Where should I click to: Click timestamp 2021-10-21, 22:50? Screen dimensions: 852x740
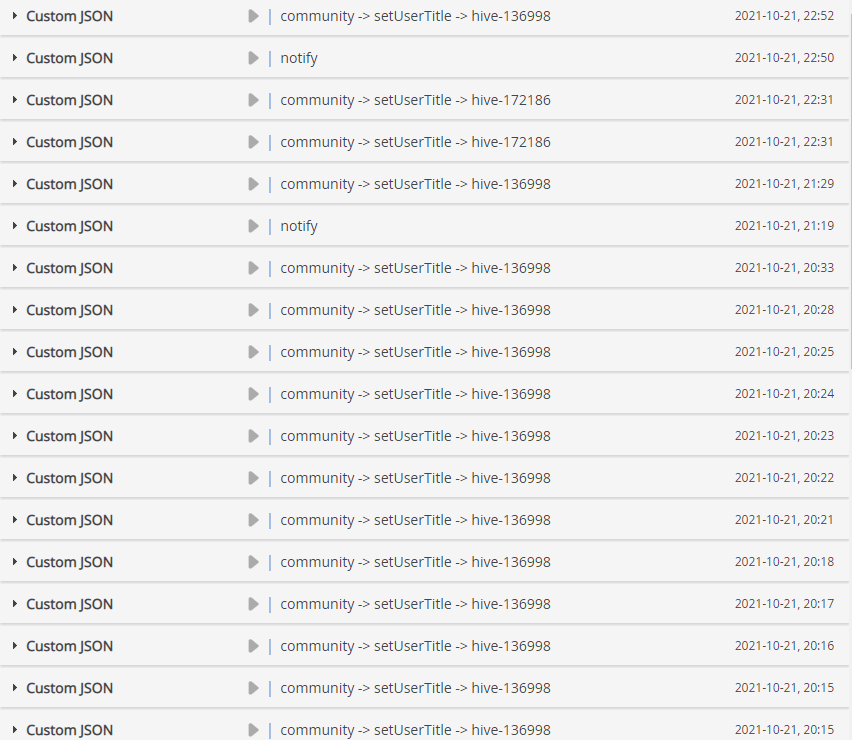point(784,58)
